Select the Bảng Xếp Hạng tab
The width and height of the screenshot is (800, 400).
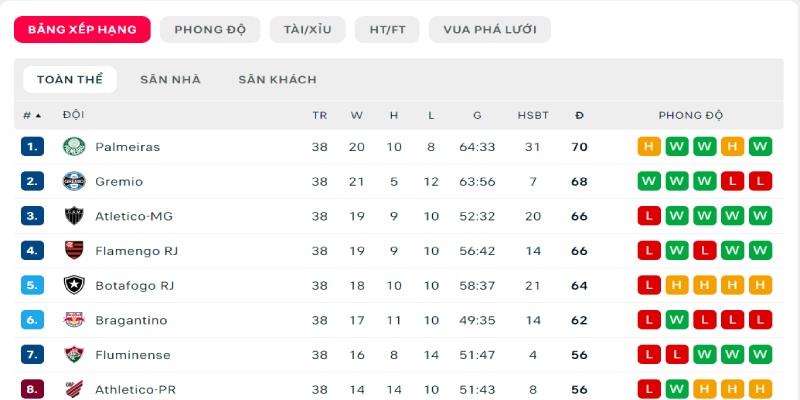(x=82, y=30)
